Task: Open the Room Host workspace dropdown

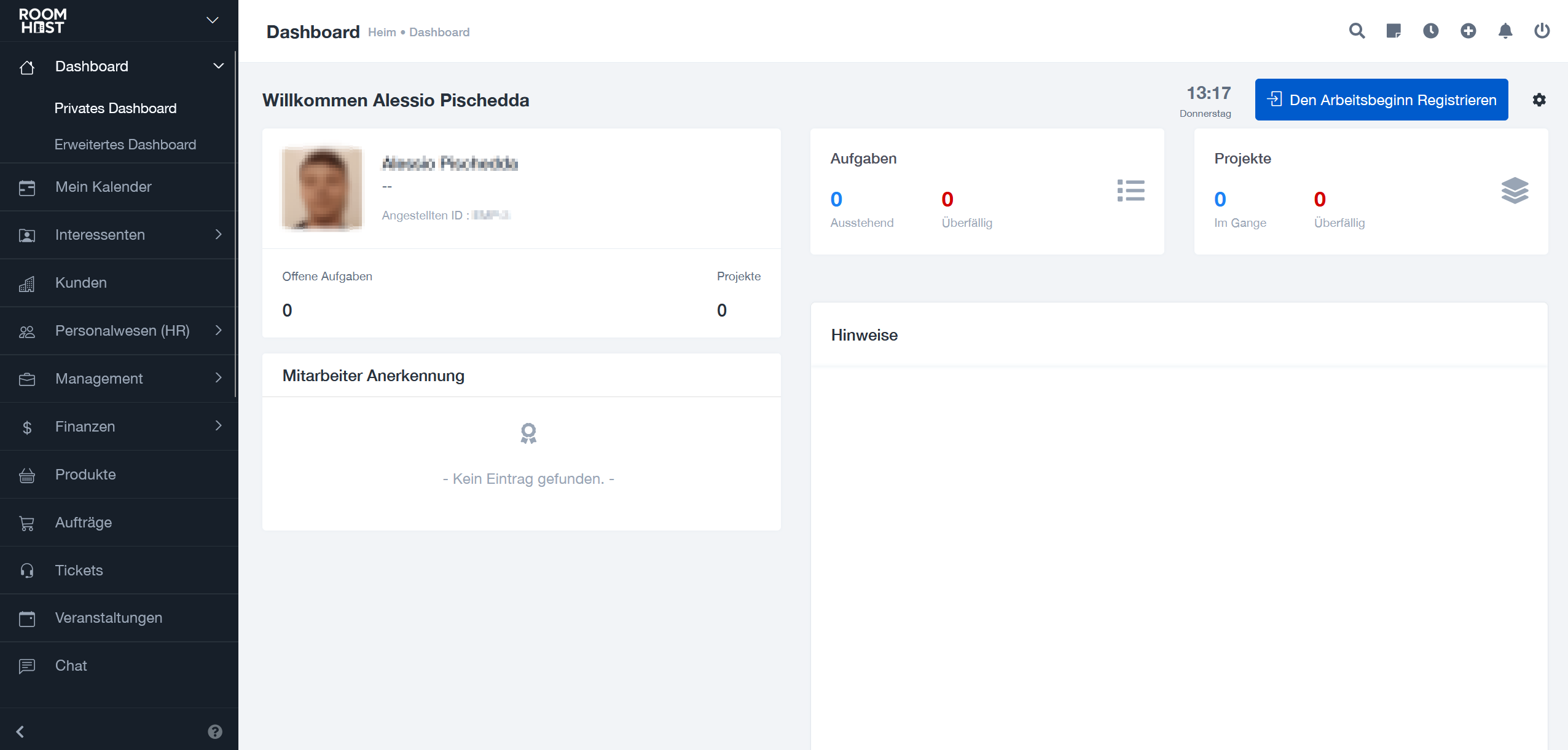Action: (x=213, y=20)
